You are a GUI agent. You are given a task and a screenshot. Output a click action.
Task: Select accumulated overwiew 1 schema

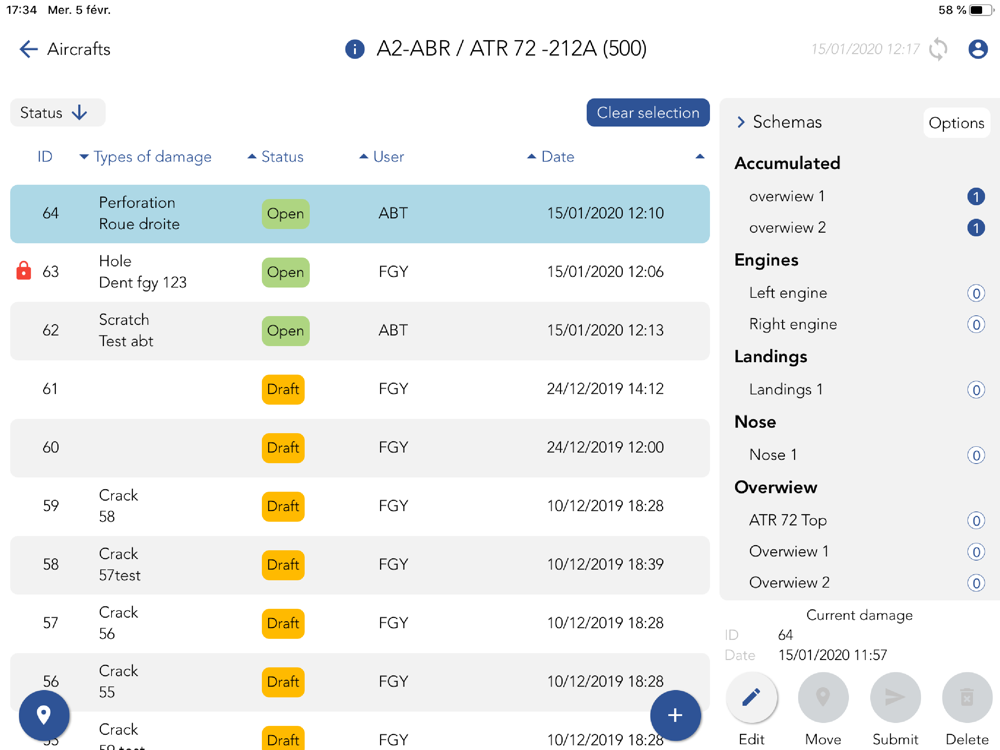(786, 196)
